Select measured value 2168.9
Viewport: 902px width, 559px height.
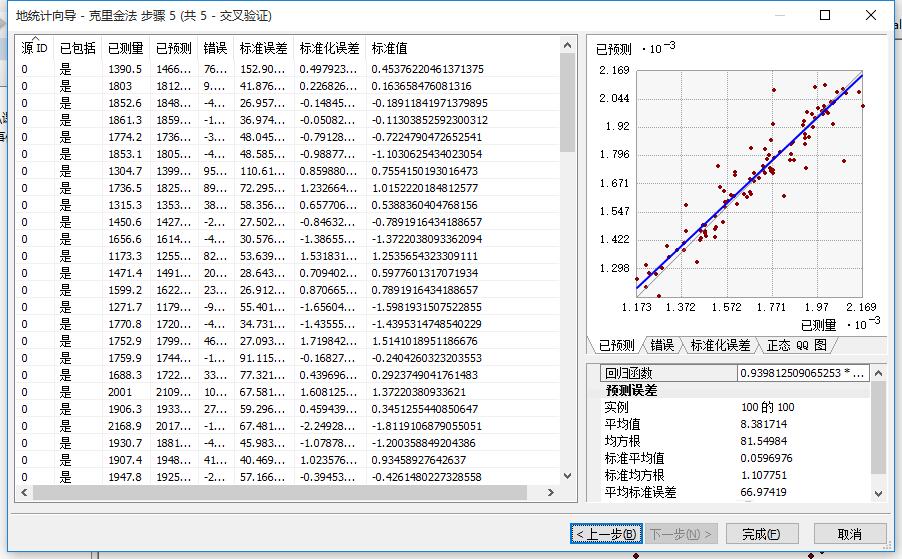coord(125,426)
